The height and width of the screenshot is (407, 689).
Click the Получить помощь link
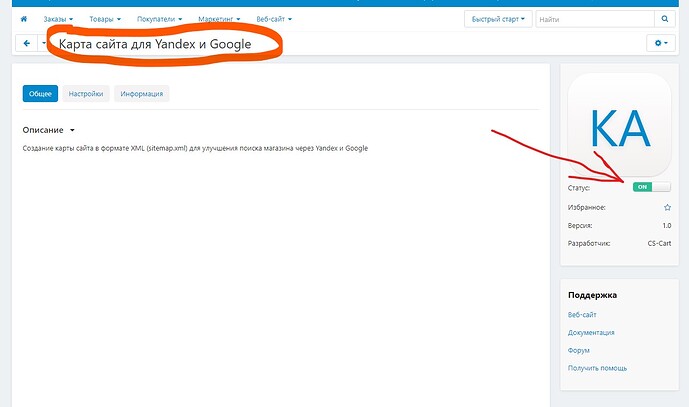pos(597,368)
